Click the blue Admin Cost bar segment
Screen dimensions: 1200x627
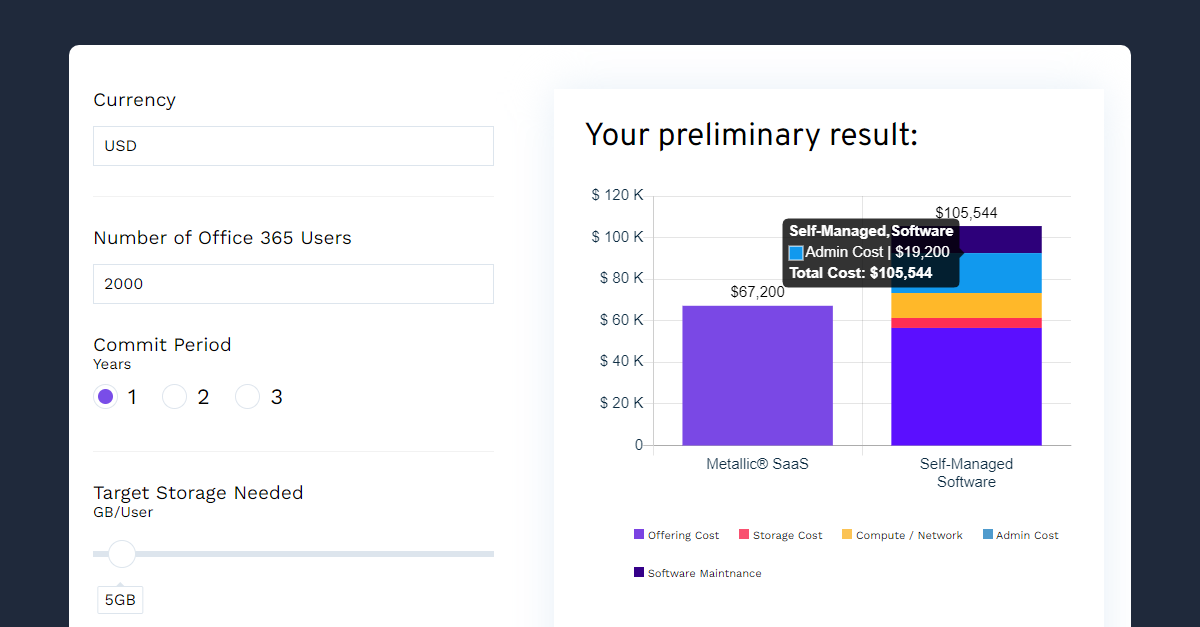pyautogui.click(x=1000, y=273)
